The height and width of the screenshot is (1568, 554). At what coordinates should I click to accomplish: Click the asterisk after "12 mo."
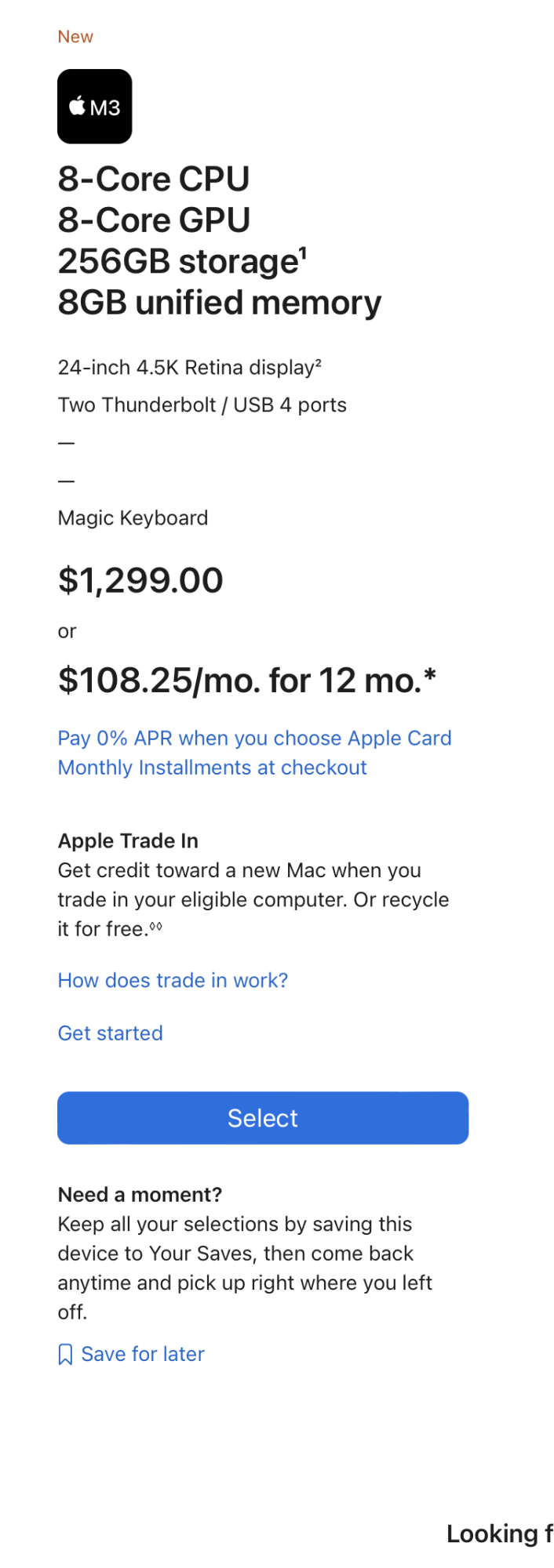click(429, 676)
